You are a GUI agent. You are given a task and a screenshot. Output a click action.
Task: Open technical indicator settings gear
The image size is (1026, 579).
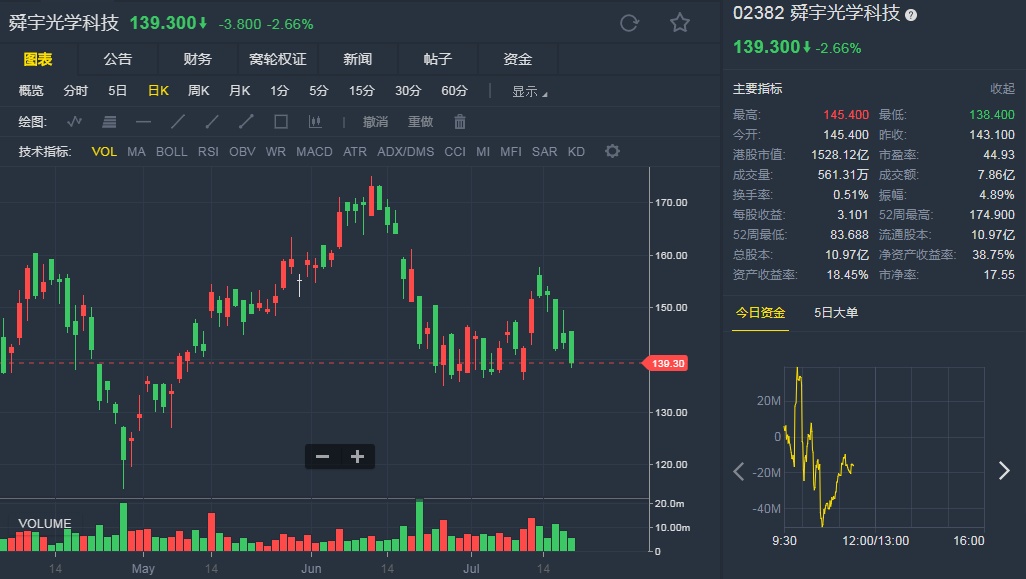(612, 152)
